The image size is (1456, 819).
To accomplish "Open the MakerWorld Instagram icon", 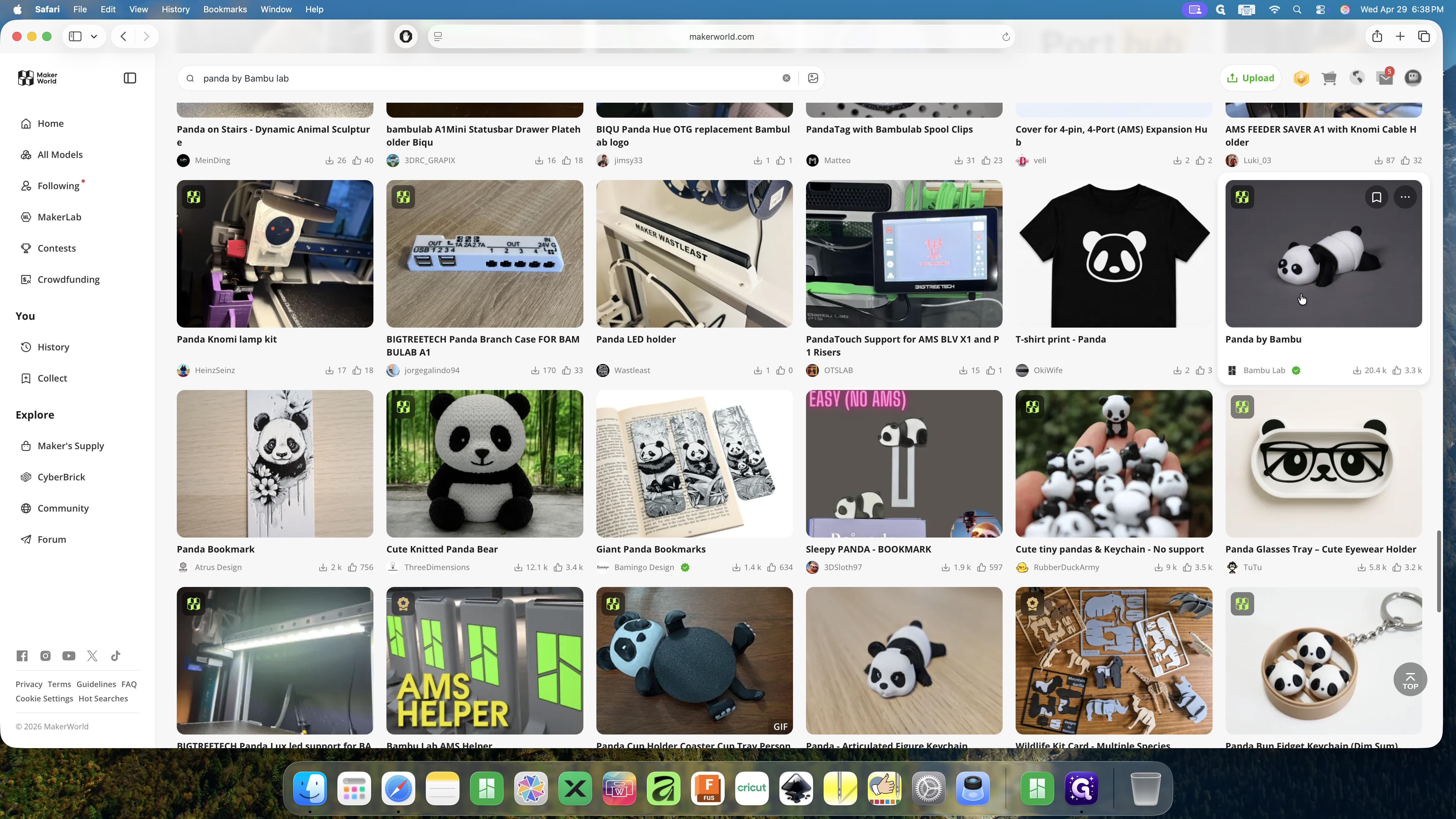I will [45, 656].
